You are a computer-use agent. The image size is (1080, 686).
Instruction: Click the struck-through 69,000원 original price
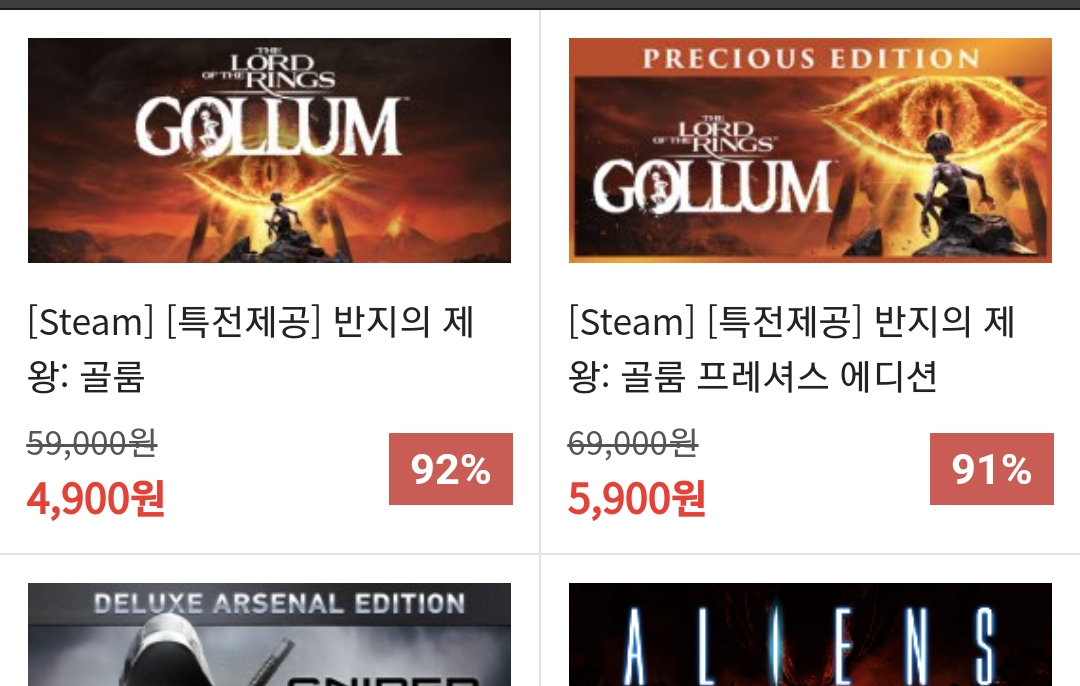[633, 443]
